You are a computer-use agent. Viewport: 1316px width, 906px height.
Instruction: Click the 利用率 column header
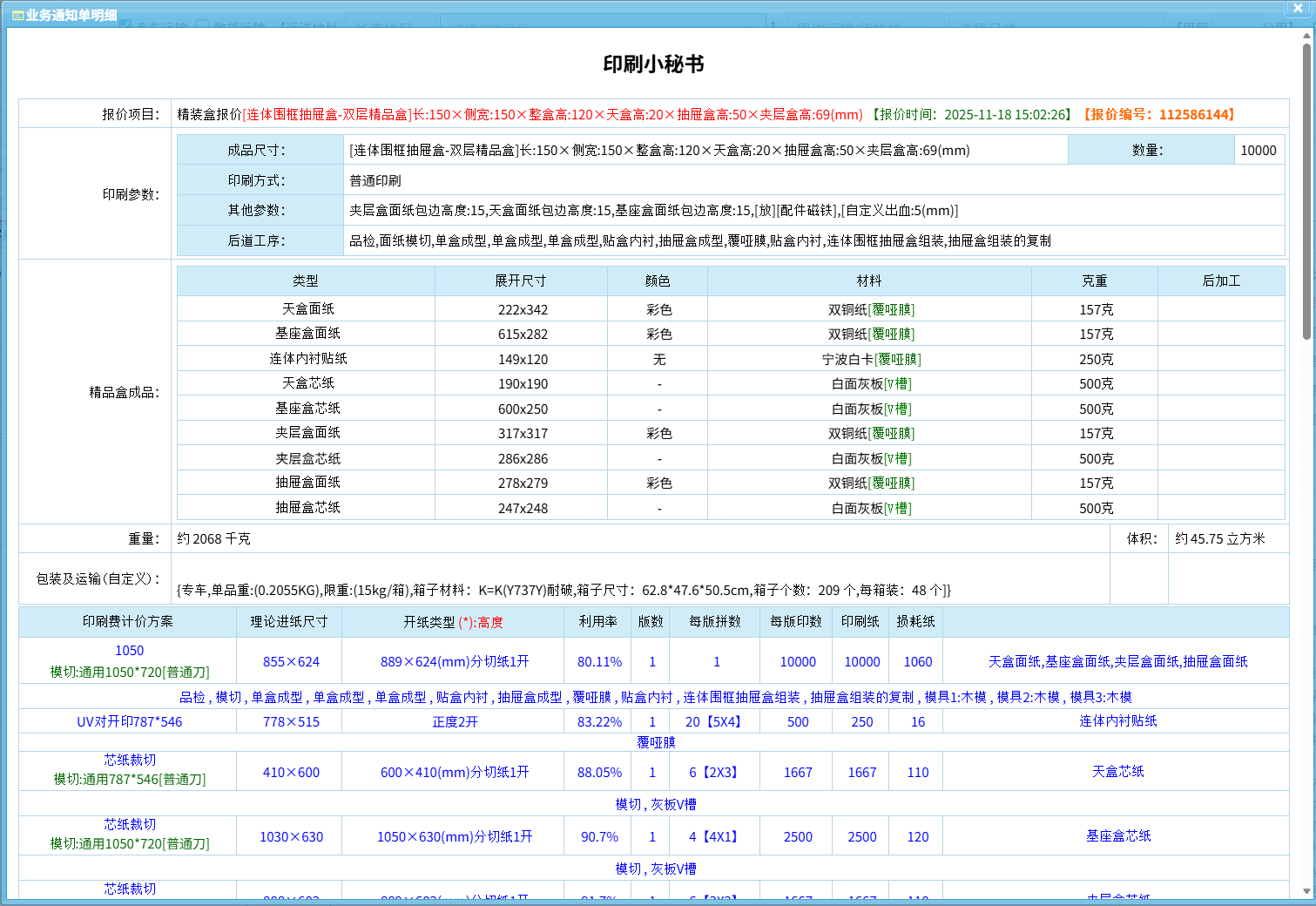coord(597,621)
